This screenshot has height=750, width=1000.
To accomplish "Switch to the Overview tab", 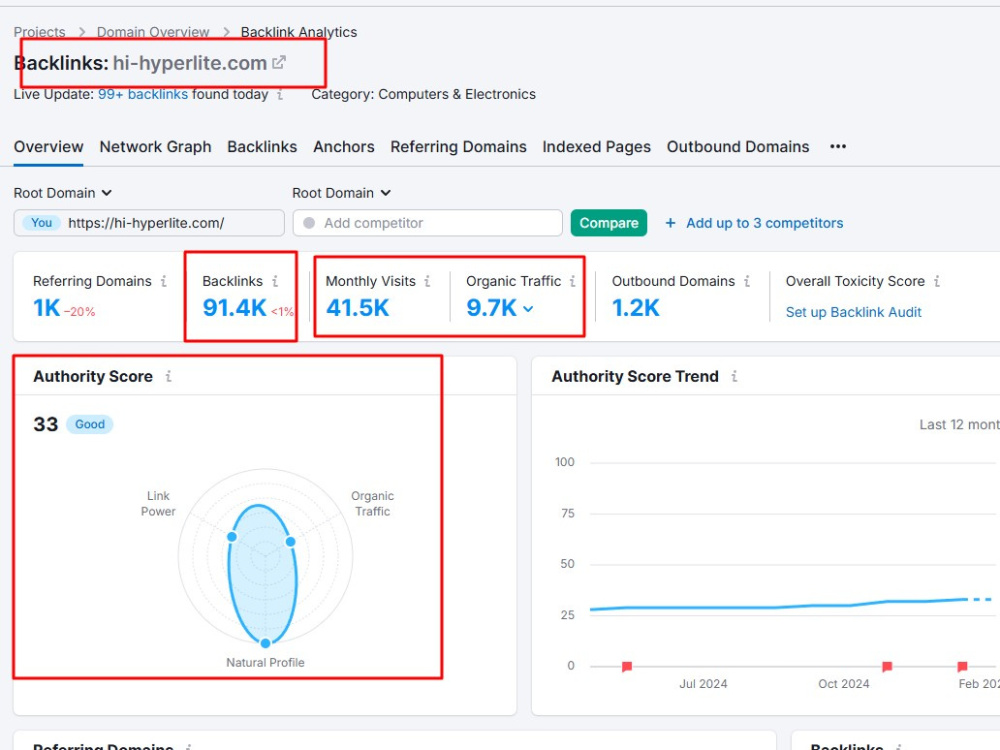I will (48, 147).
